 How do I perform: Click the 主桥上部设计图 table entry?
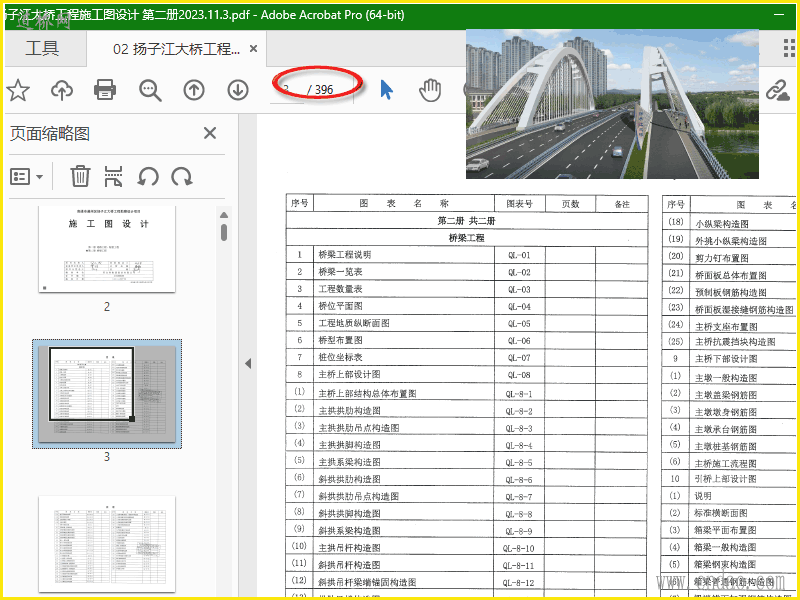click(349, 374)
